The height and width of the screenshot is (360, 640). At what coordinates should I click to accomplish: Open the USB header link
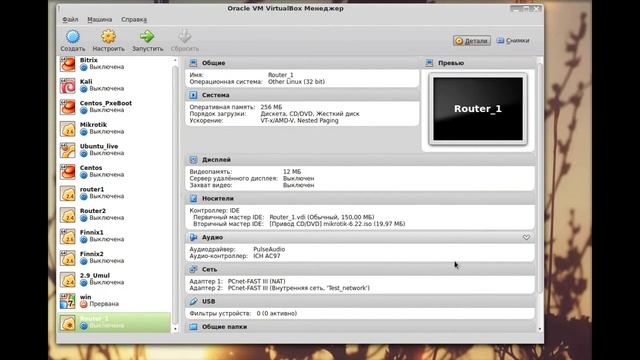(209, 301)
